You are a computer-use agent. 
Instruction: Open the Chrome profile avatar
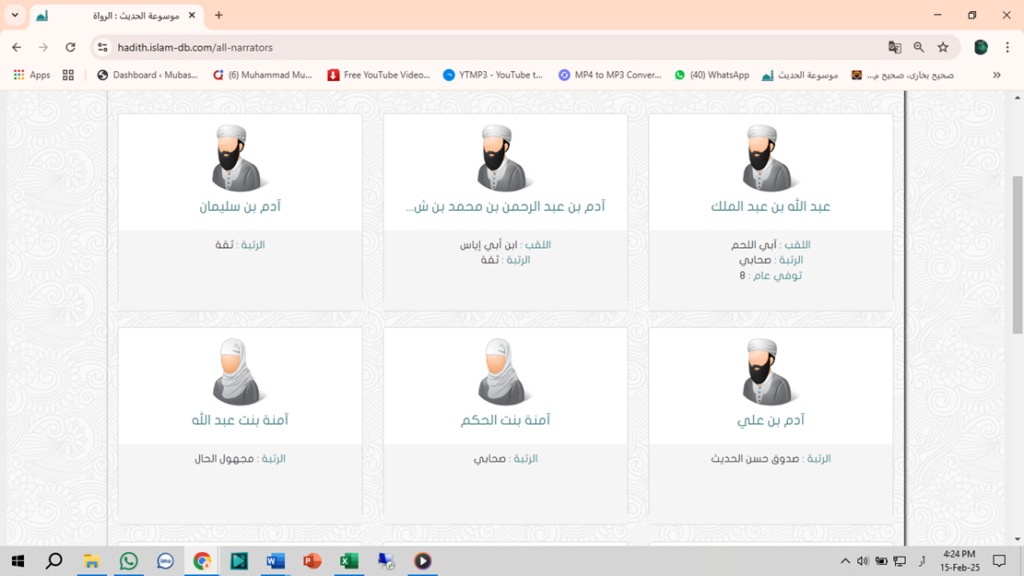tap(981, 47)
